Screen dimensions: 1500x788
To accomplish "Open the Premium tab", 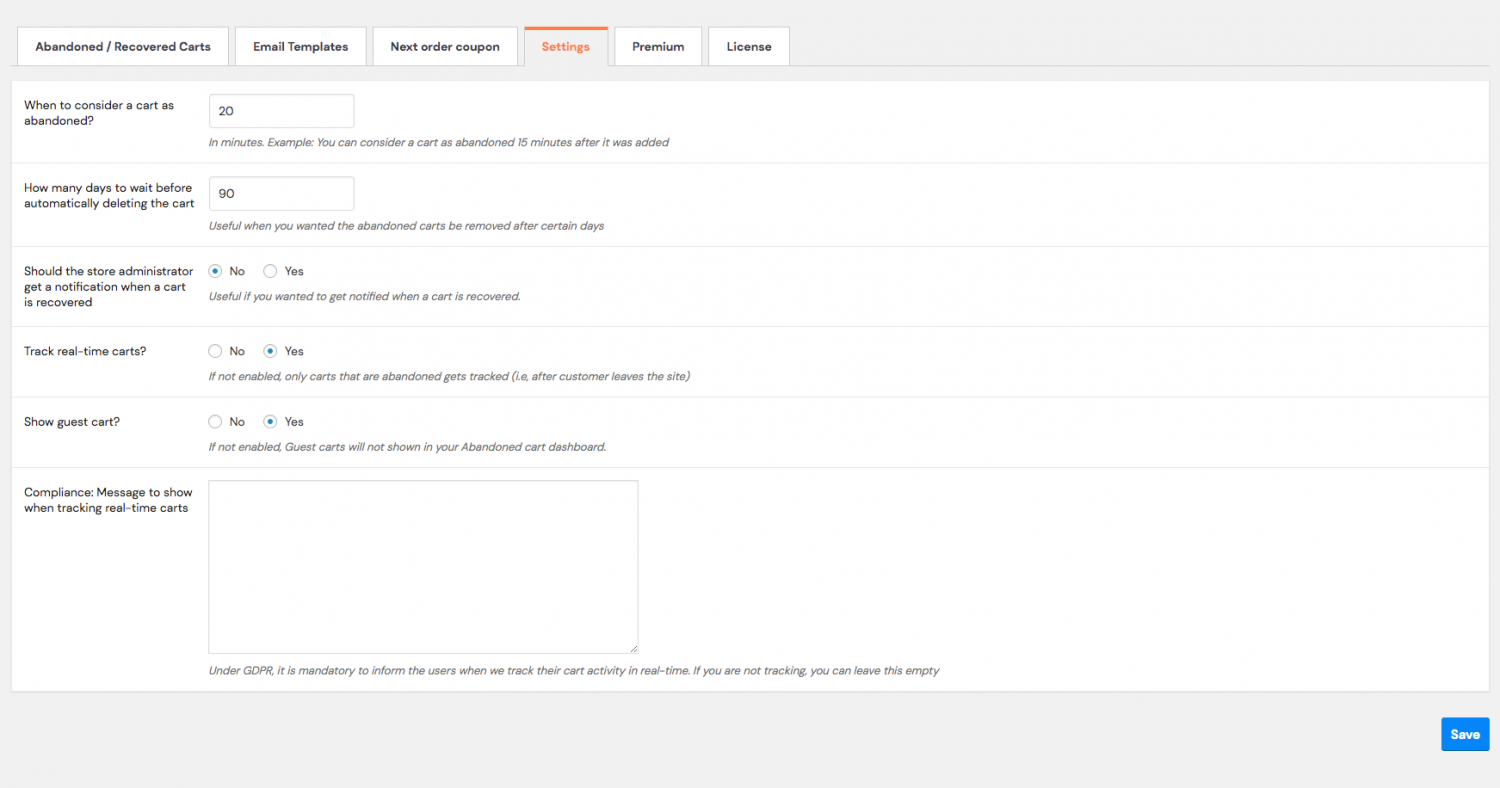I will (x=658, y=47).
